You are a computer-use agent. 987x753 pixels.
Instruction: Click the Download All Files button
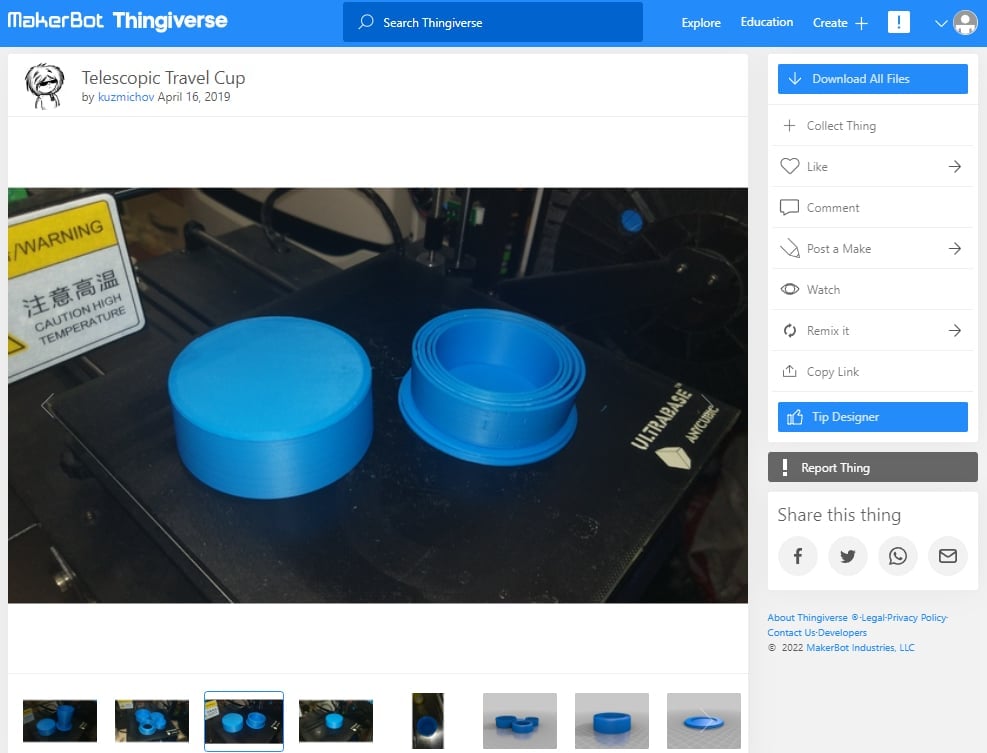tap(872, 79)
